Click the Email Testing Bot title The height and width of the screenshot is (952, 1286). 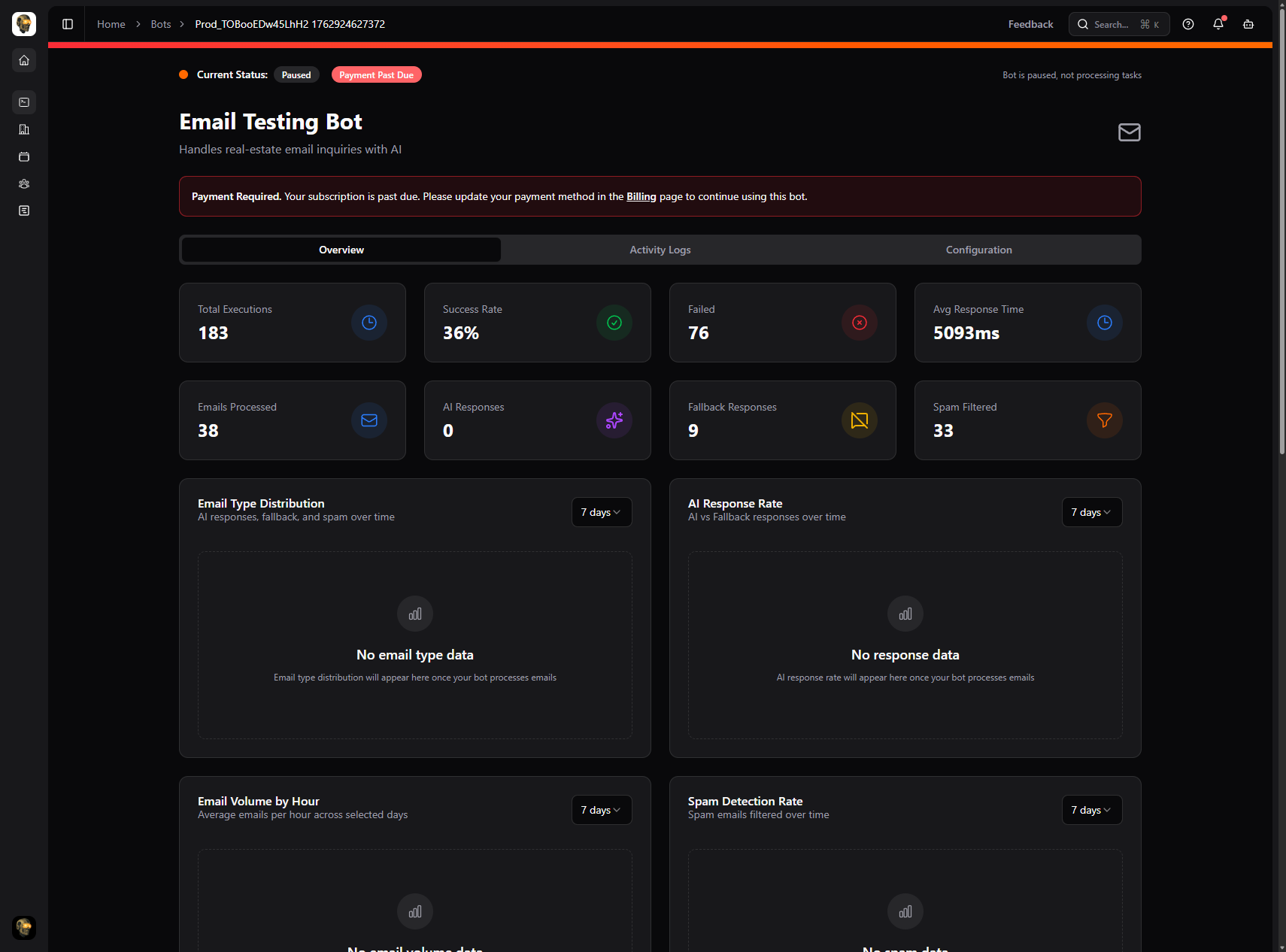click(271, 122)
